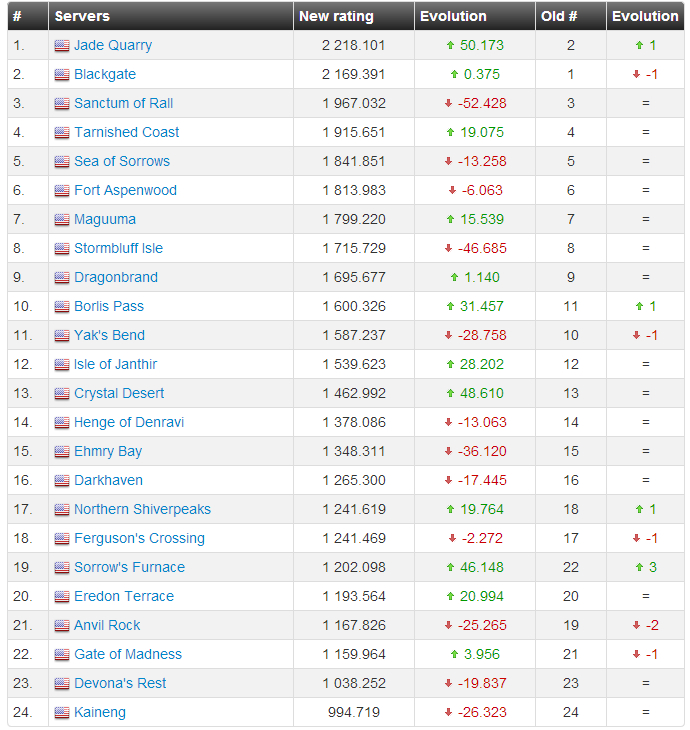The height and width of the screenshot is (730, 690).
Task: Click the green up arrow beside 50.173
Action: tap(450, 46)
